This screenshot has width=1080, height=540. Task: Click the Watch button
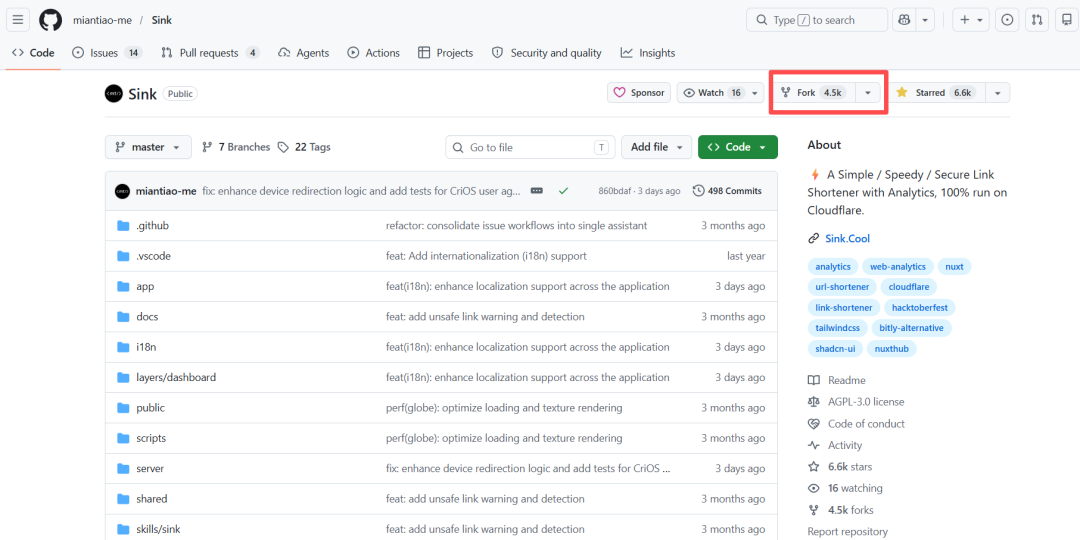[x=713, y=92]
